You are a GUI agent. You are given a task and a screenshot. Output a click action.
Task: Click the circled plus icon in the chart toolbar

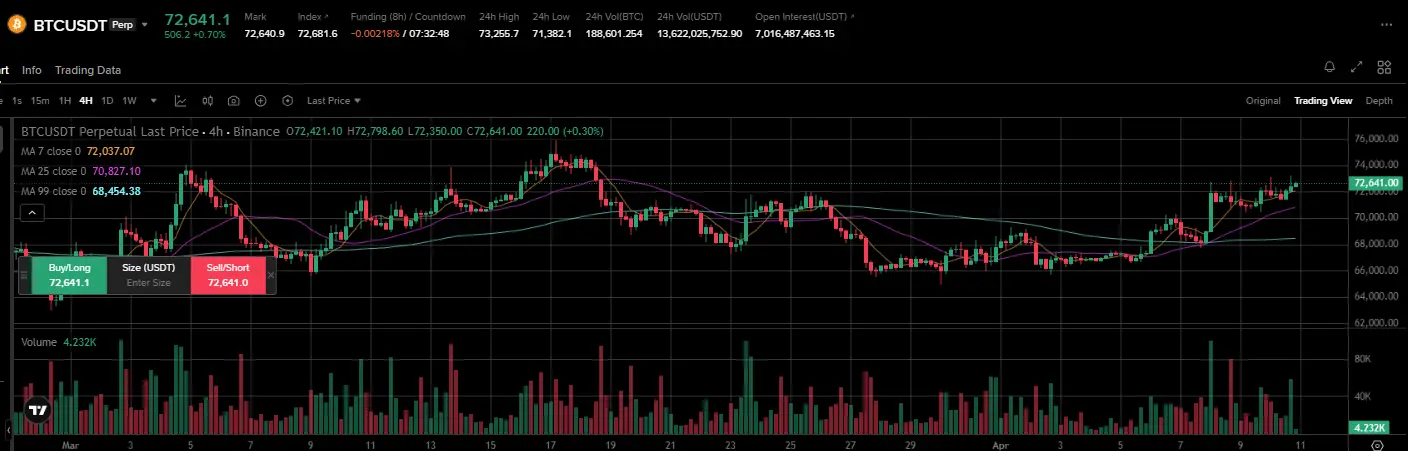[261, 101]
